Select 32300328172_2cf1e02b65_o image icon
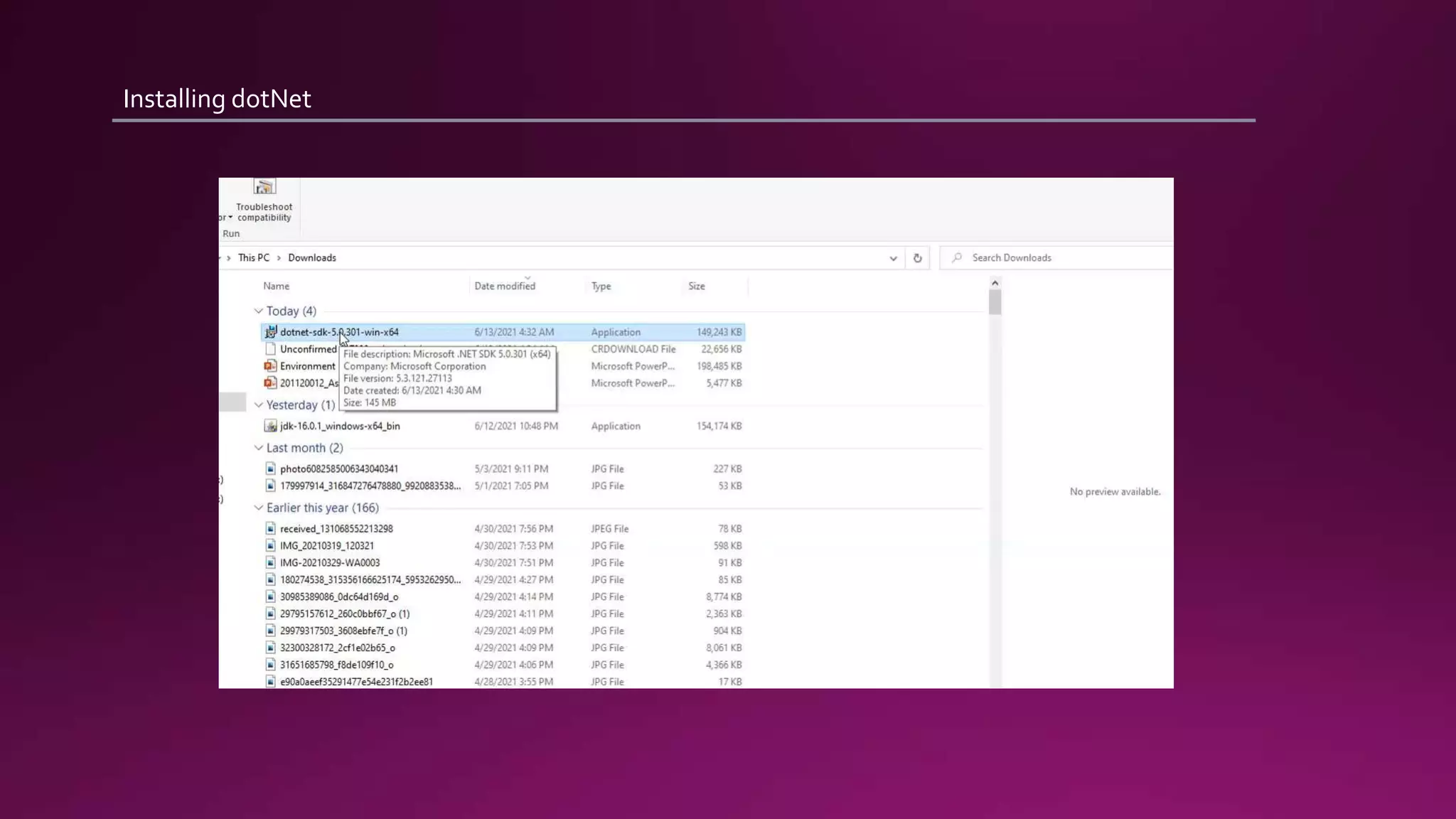 (x=270, y=648)
